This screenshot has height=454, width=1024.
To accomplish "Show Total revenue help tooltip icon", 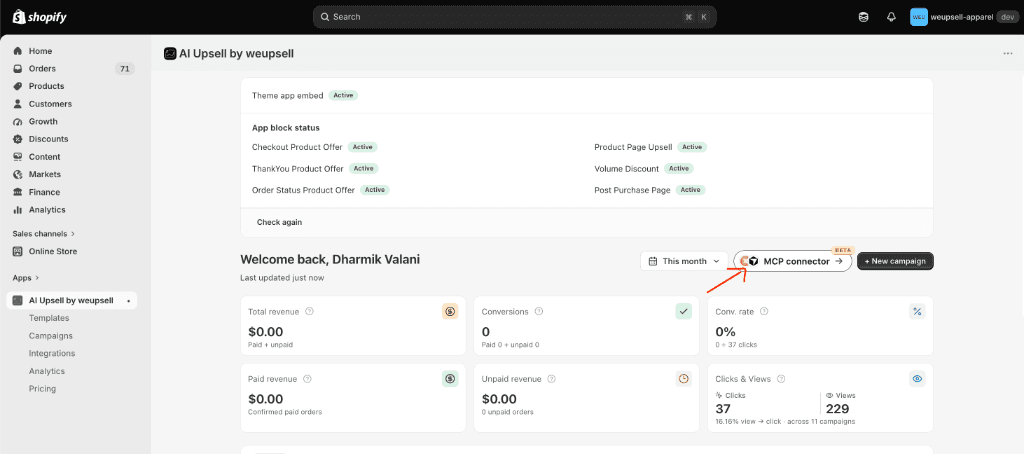I will click(310, 312).
